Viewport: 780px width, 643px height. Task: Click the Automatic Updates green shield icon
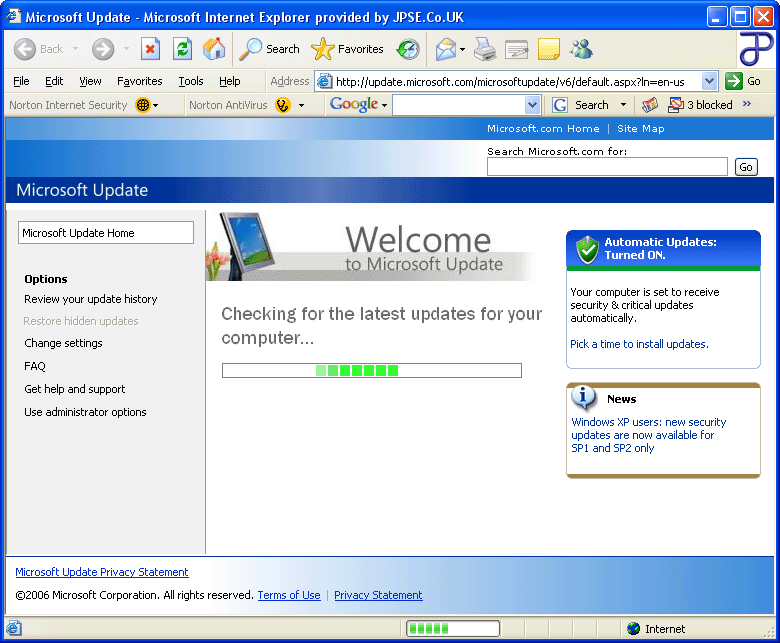pyautogui.click(x=587, y=250)
